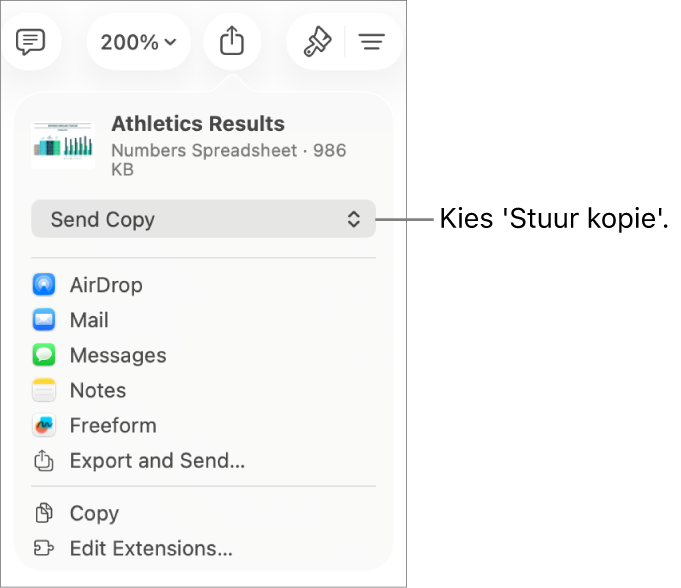681x588 pixels.
Task: Click the Send Copy up-down chevrons
Action: coord(354,219)
